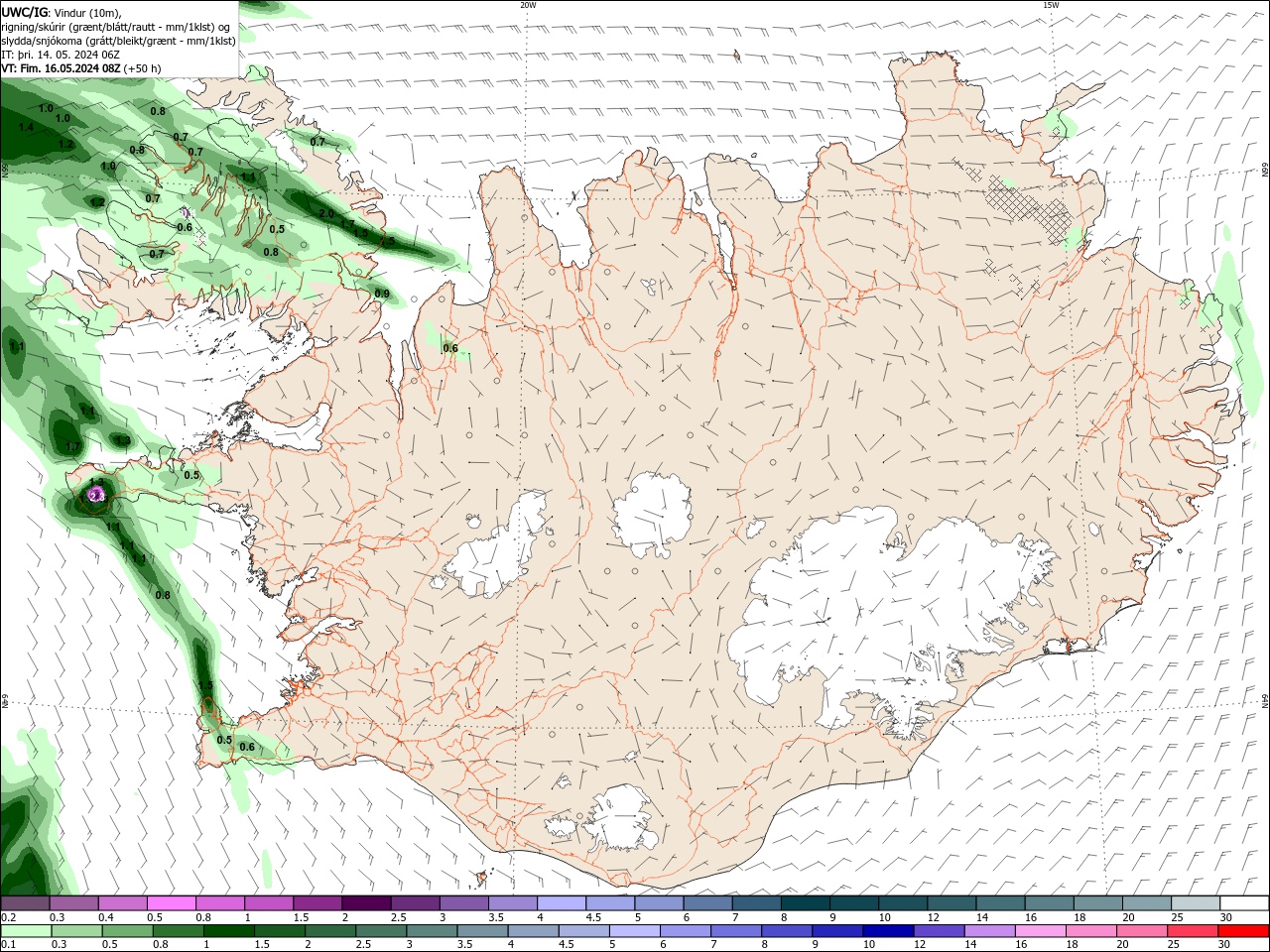Click the 0.9 precipitation value on the map
The image size is (1270, 952).
(x=382, y=294)
